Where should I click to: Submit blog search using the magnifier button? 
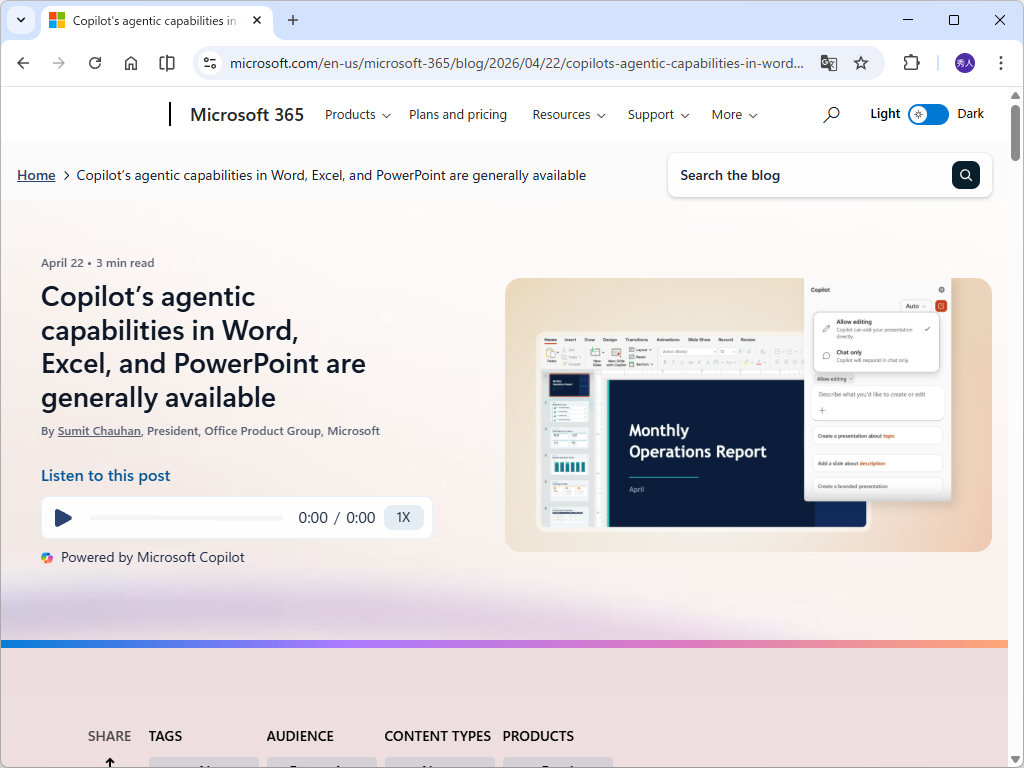(x=966, y=174)
